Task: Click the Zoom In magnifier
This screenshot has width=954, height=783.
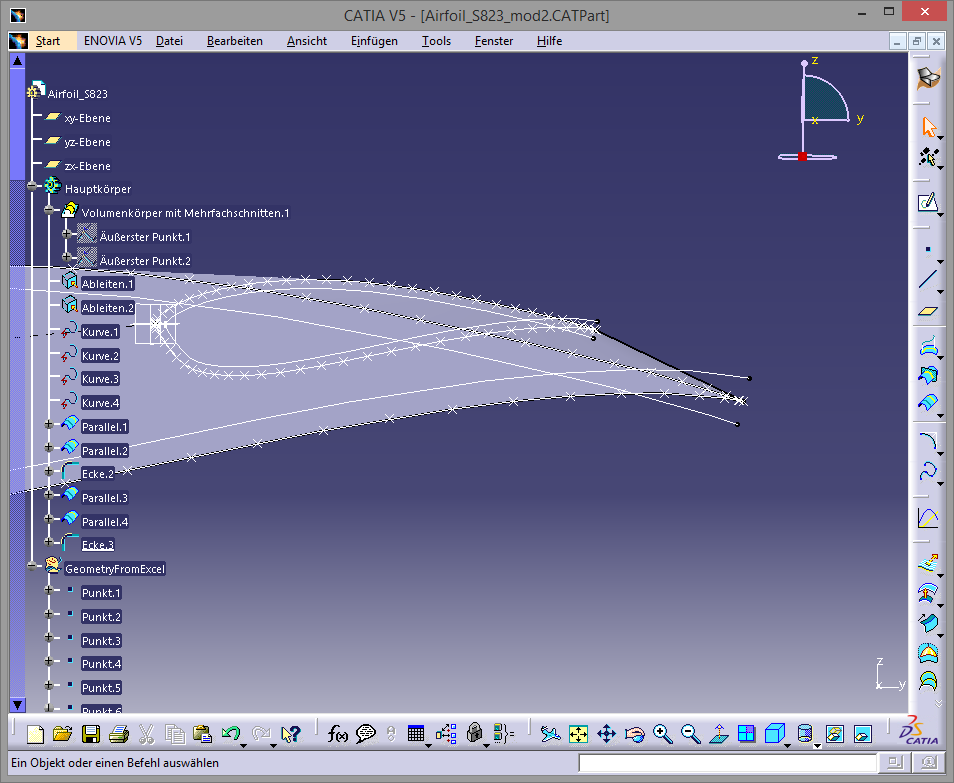Action: [x=663, y=734]
